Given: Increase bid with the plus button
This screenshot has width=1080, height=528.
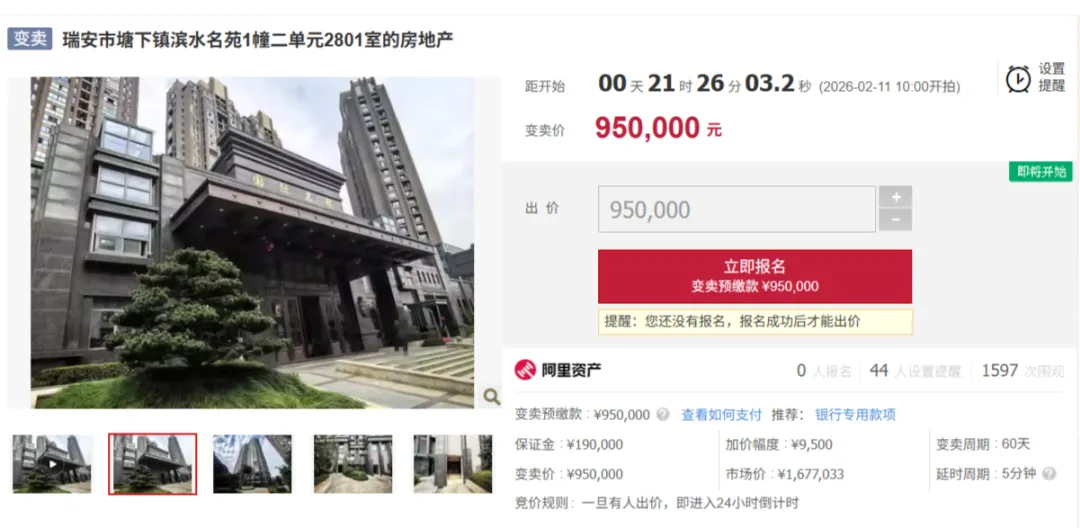Looking at the screenshot, I should tap(895, 197).
